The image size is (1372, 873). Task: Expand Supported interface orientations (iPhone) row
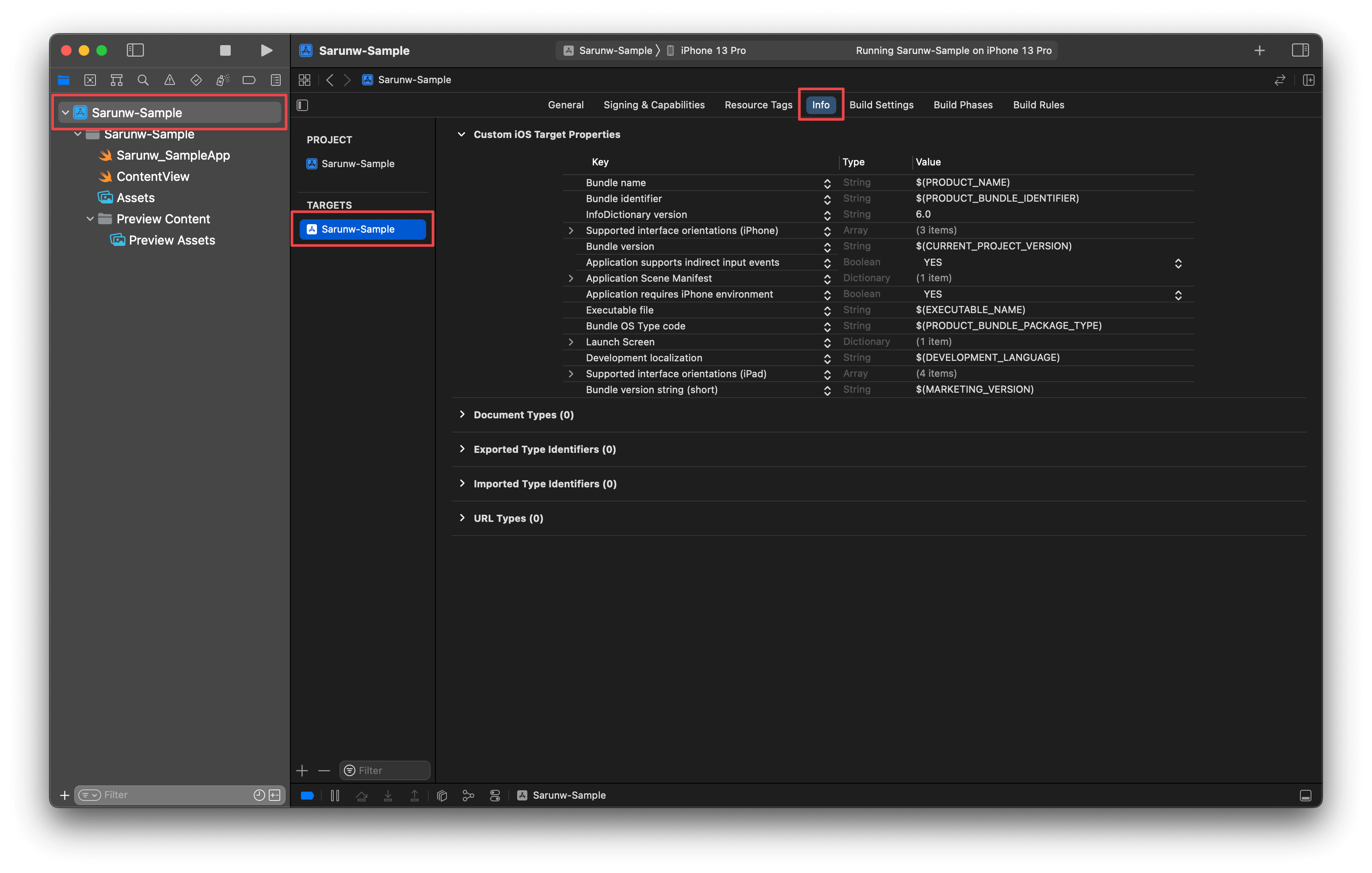click(570, 230)
